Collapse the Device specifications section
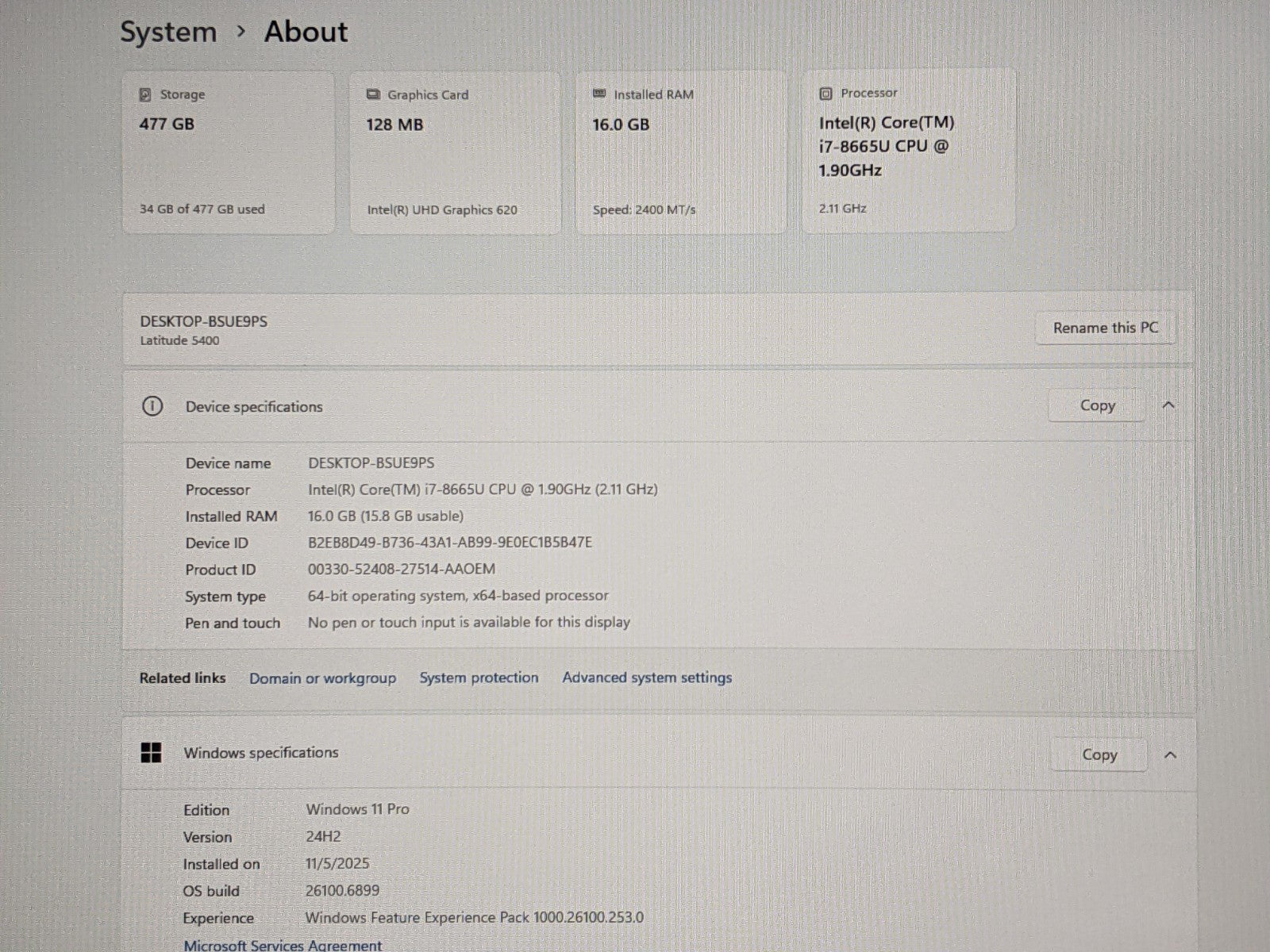1270x952 pixels. pyautogui.click(x=1168, y=405)
